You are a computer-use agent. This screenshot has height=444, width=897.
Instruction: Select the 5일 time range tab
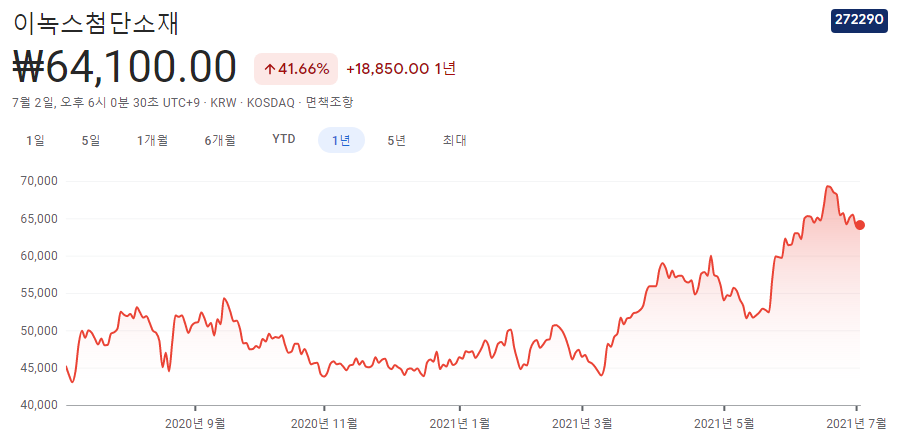point(91,140)
